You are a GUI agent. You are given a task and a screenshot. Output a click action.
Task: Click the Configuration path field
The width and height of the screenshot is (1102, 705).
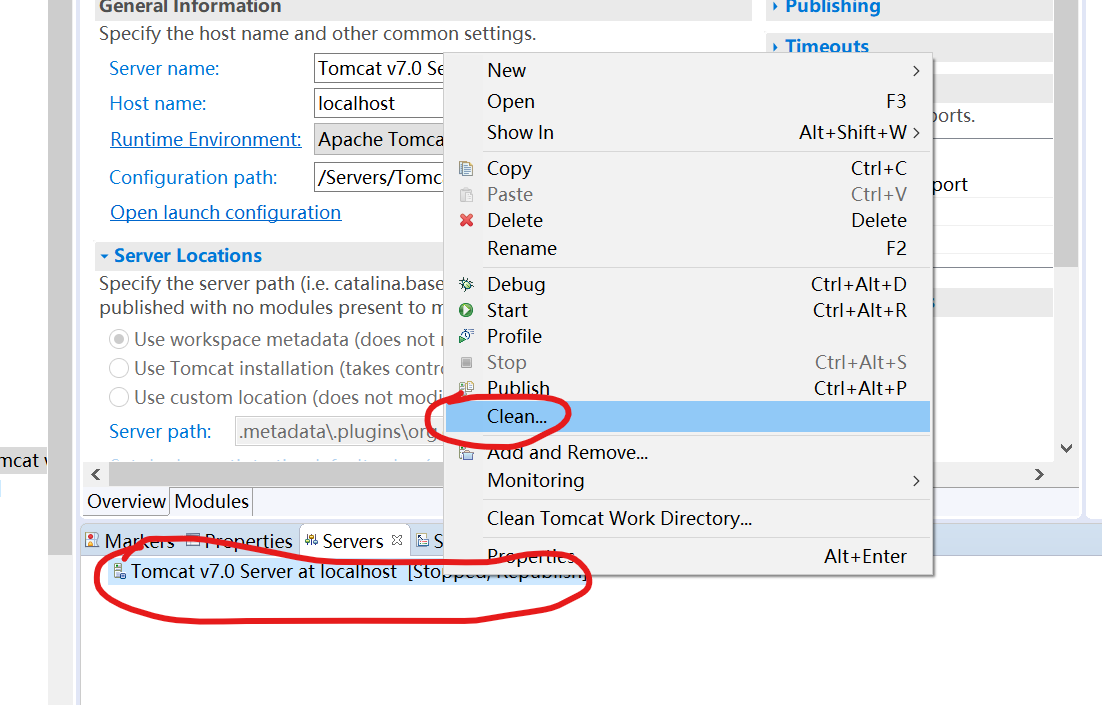coord(379,177)
